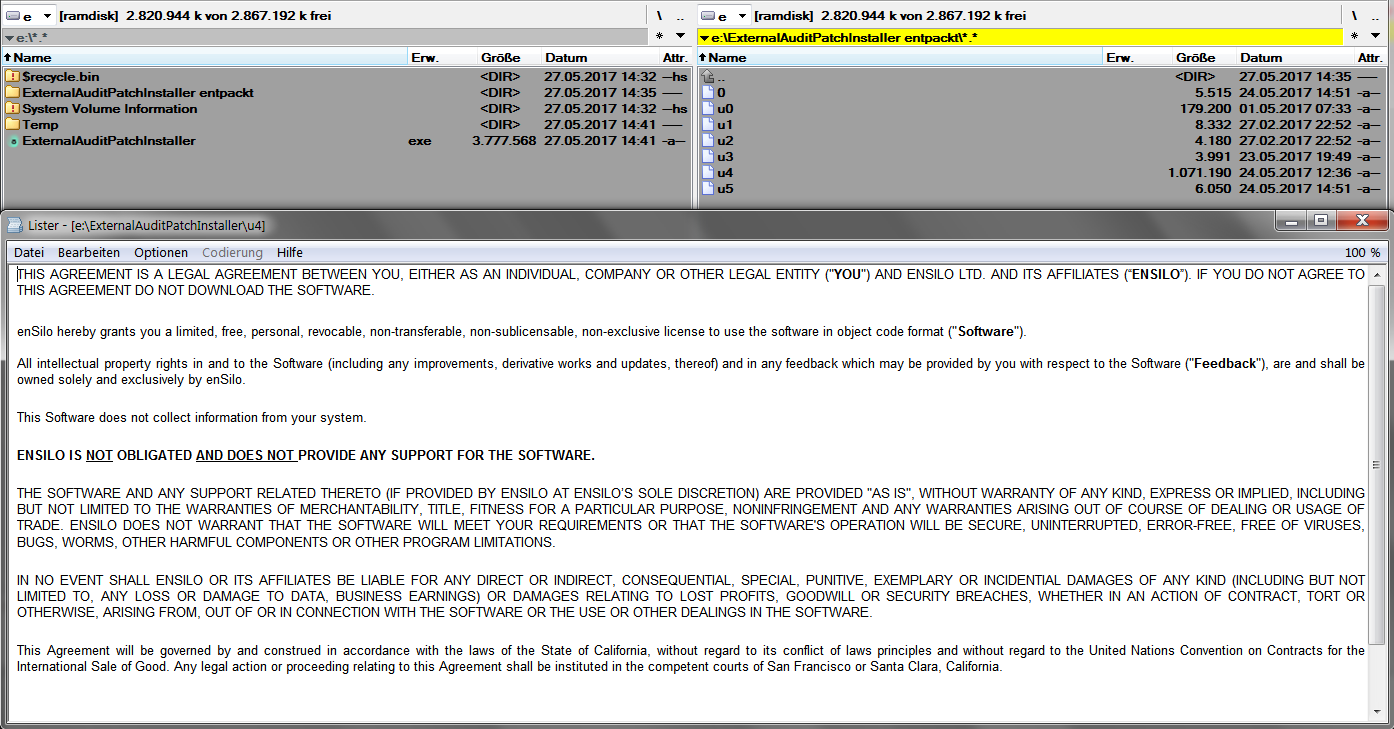
Task: Select 'ExternalAuditPatchInstaller entpackt' folder name
Action: 138,93
